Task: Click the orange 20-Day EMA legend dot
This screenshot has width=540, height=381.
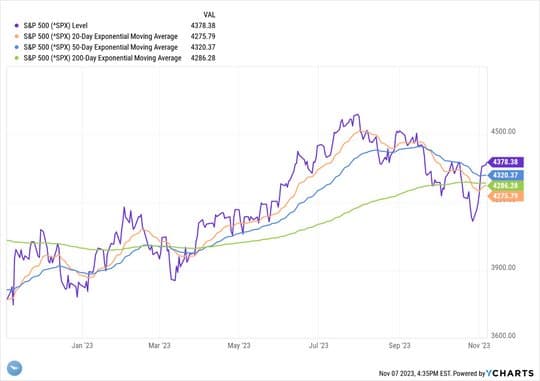Action: (x=16, y=36)
